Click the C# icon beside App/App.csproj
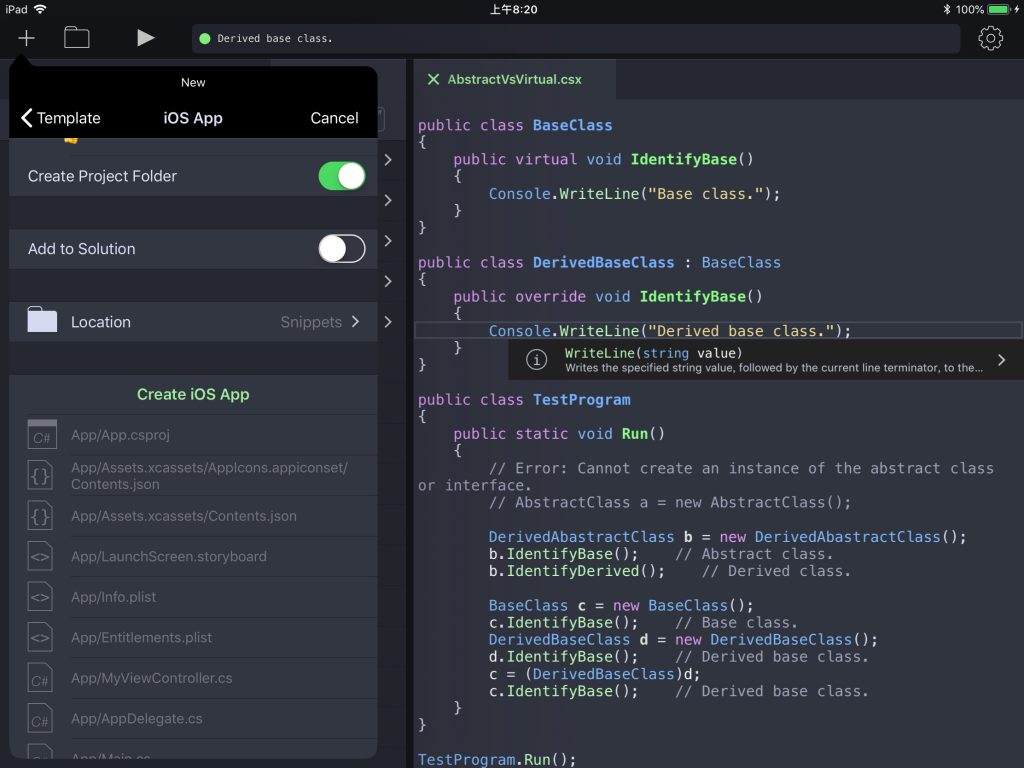Viewport: 1024px width, 768px height. coord(41,435)
